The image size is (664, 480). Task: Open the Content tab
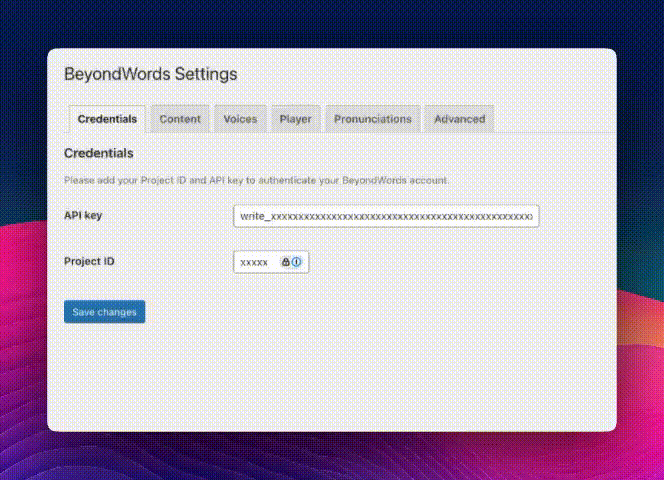[180, 119]
